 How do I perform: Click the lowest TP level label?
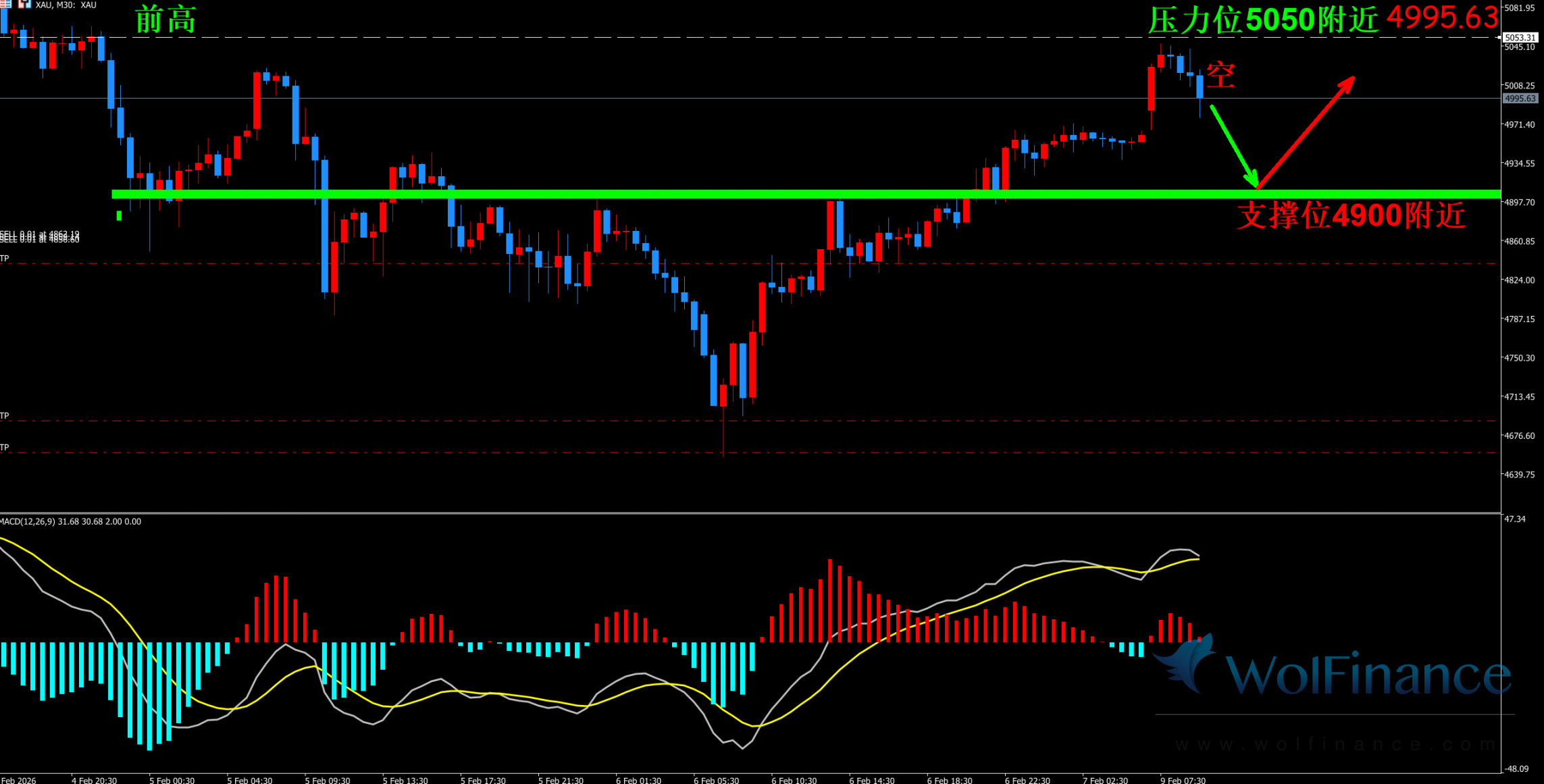(x=5, y=448)
